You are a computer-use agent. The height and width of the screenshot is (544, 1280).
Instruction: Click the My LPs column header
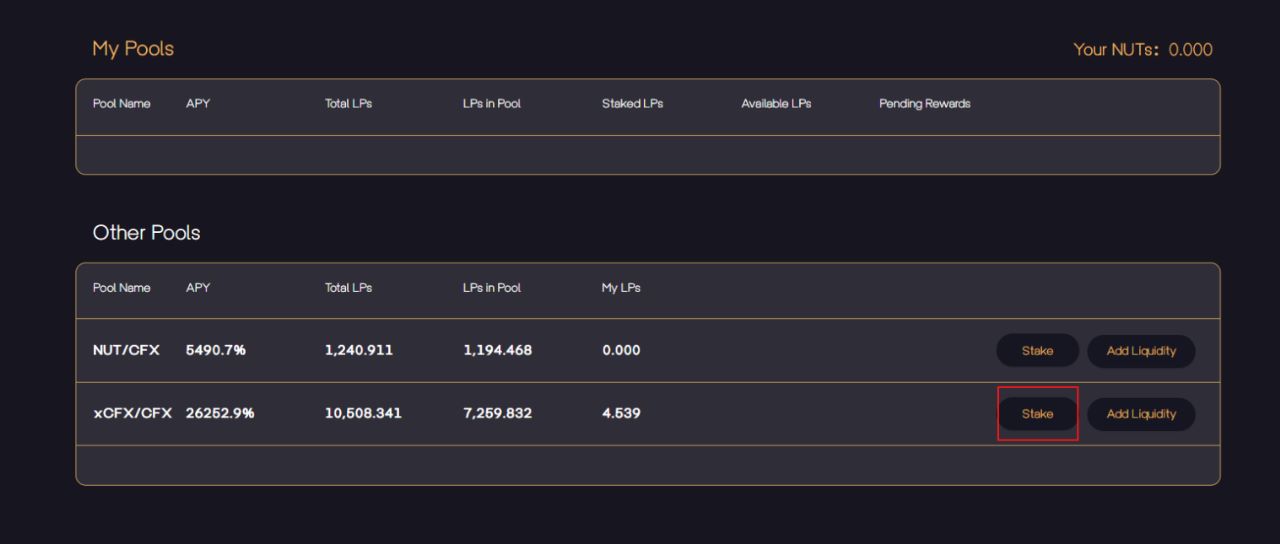pyautogui.click(x=621, y=288)
